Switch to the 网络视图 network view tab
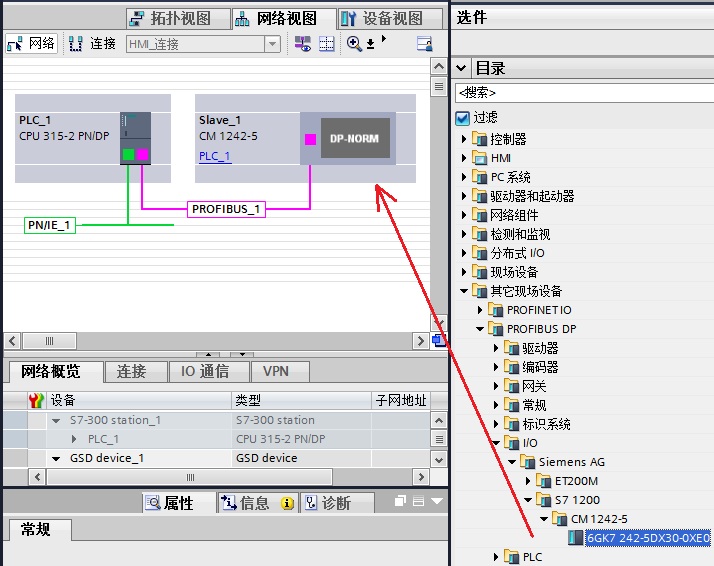 point(285,19)
